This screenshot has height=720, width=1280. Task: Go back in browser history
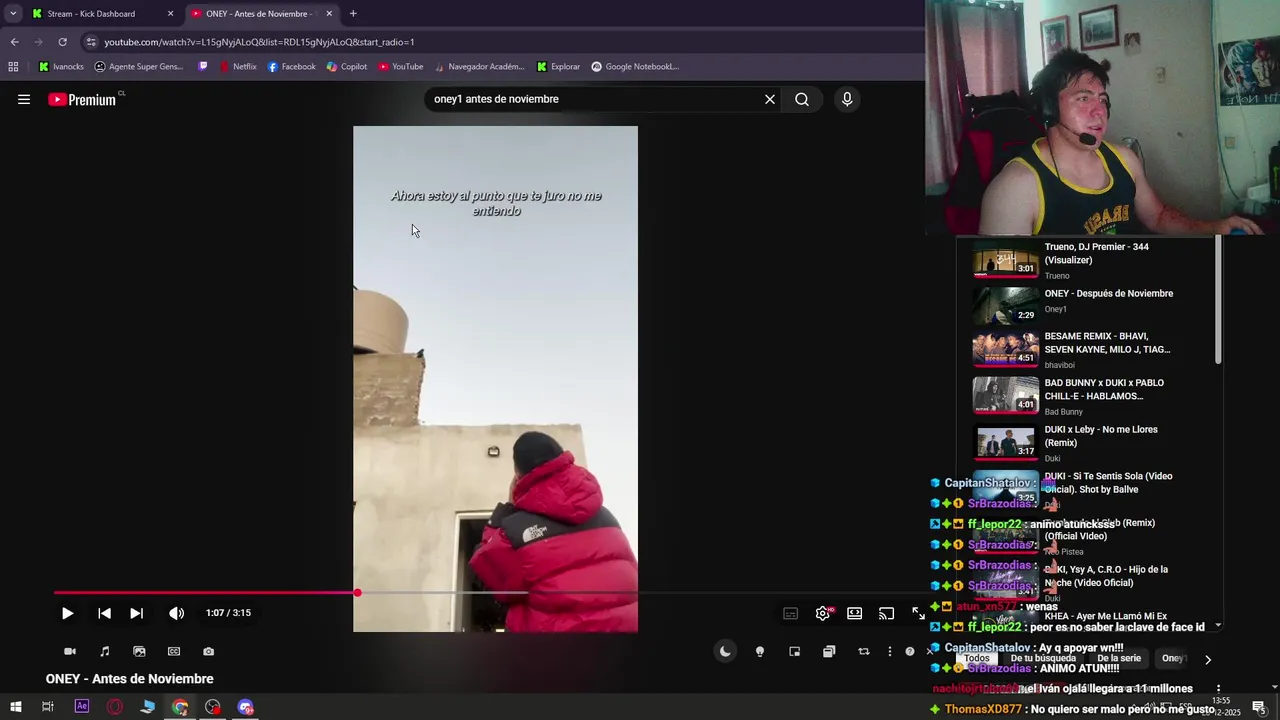pos(14,42)
